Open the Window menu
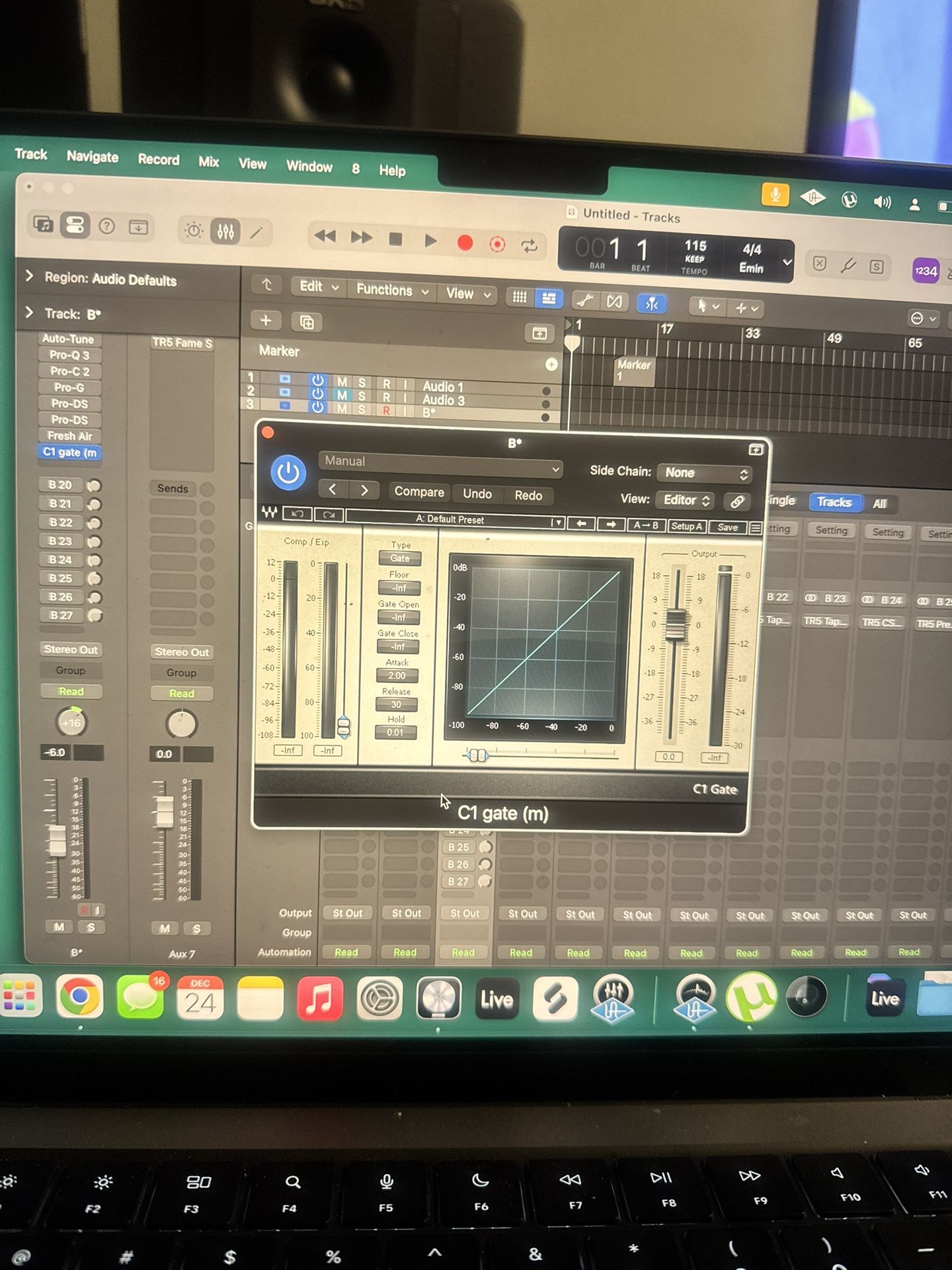Image resolution: width=952 pixels, height=1270 pixels. click(309, 167)
